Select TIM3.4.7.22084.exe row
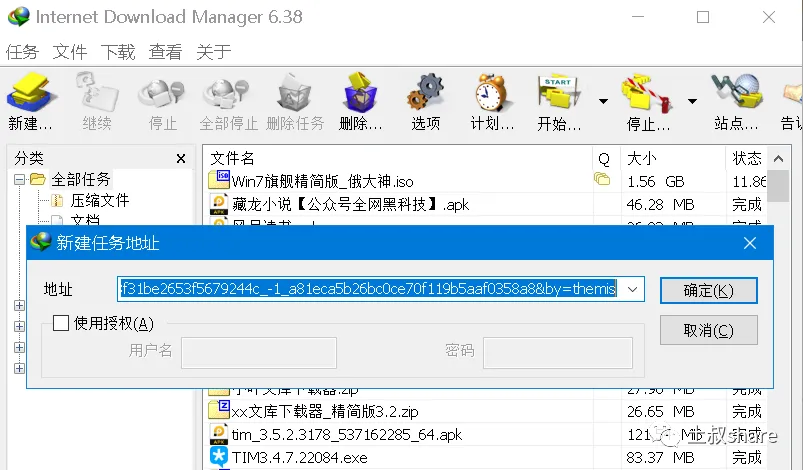 (x=487, y=457)
